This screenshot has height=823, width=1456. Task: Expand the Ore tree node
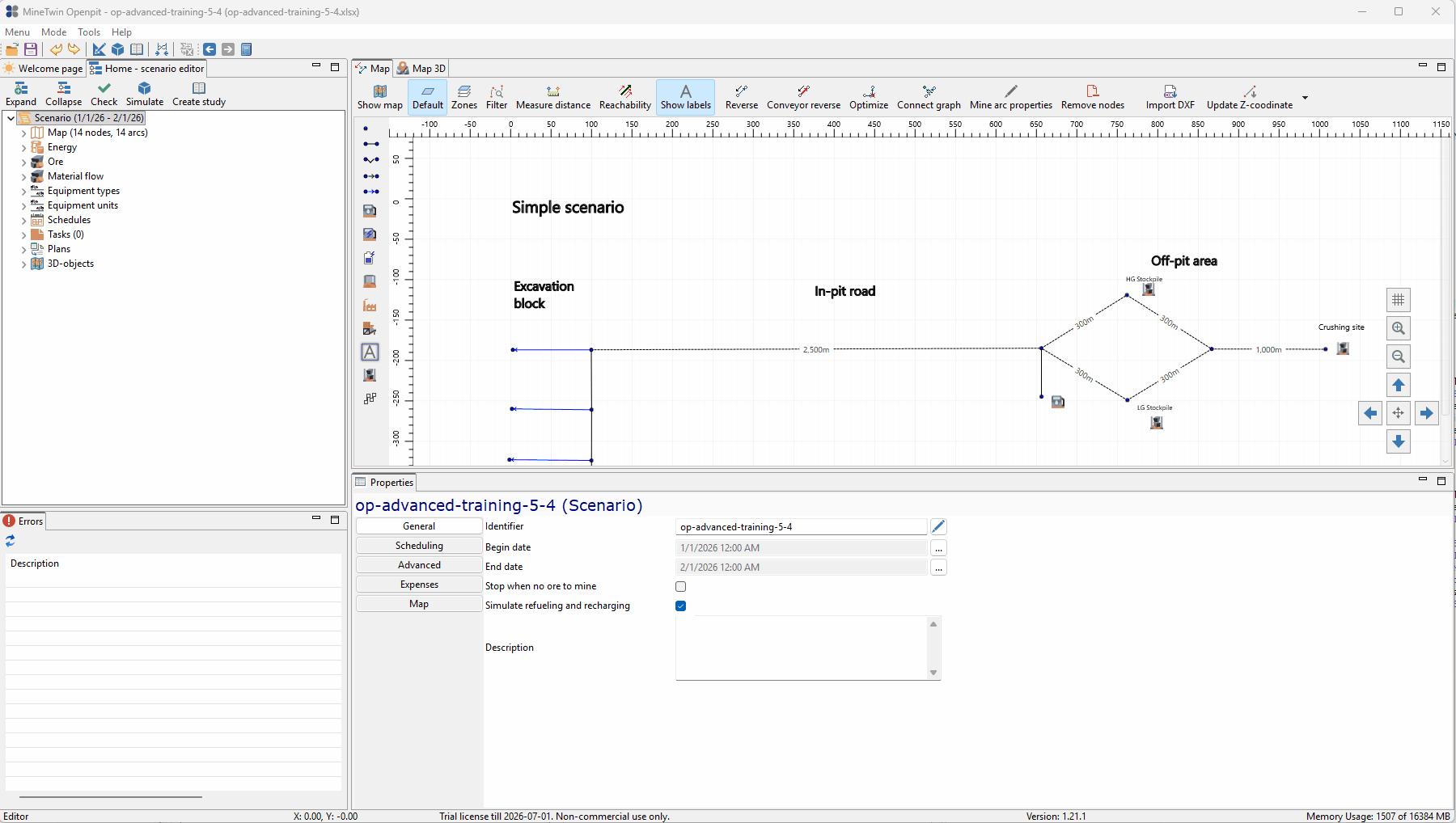pos(23,162)
